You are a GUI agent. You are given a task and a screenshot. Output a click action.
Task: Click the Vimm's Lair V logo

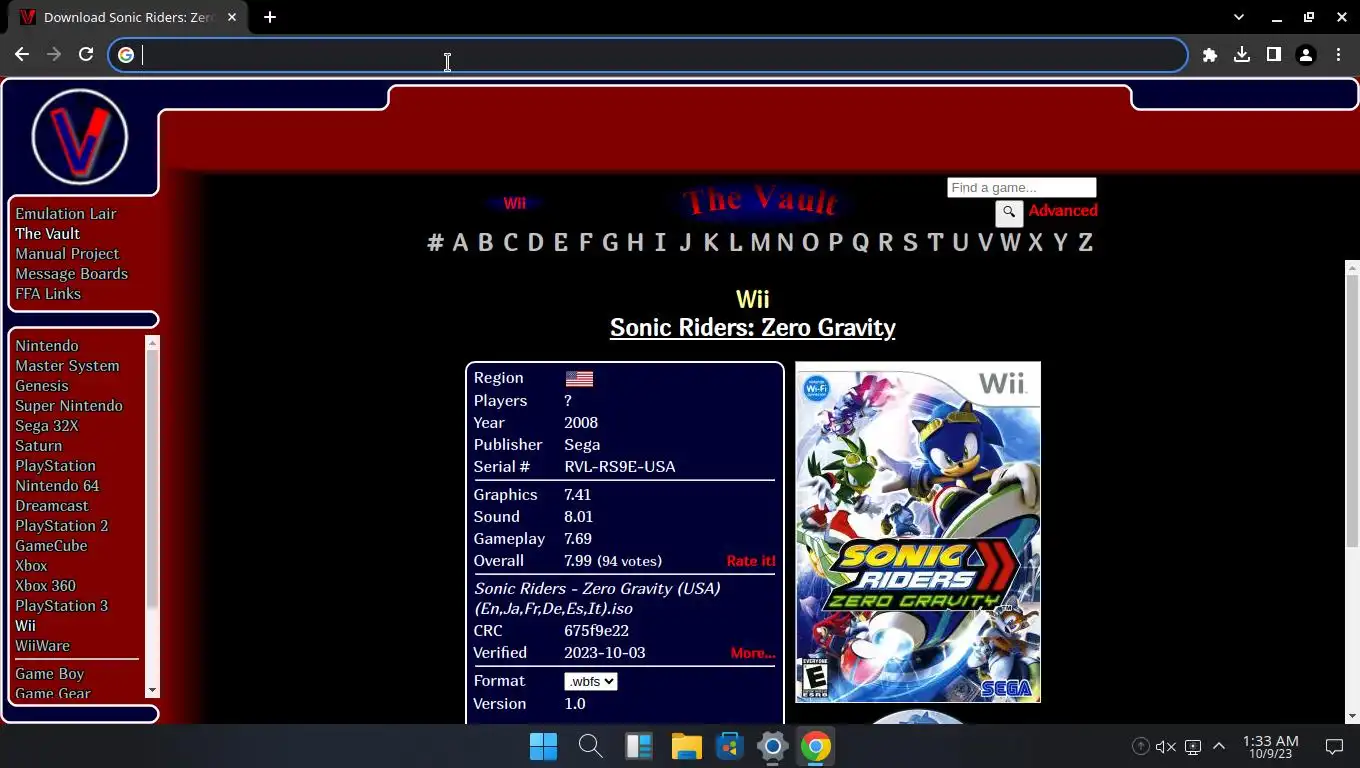[x=79, y=137]
